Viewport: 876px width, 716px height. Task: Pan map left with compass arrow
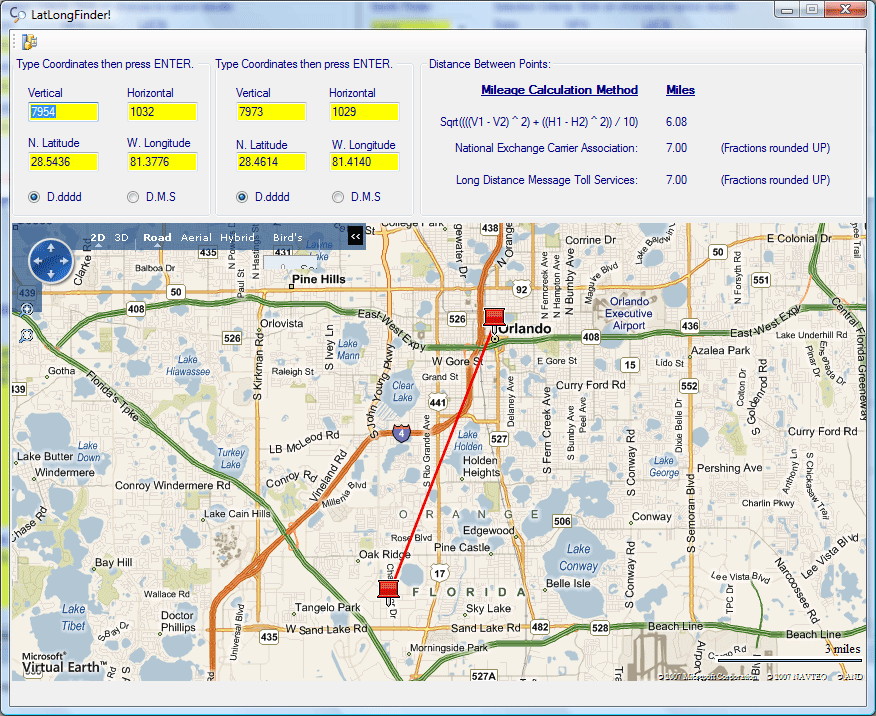[38, 261]
